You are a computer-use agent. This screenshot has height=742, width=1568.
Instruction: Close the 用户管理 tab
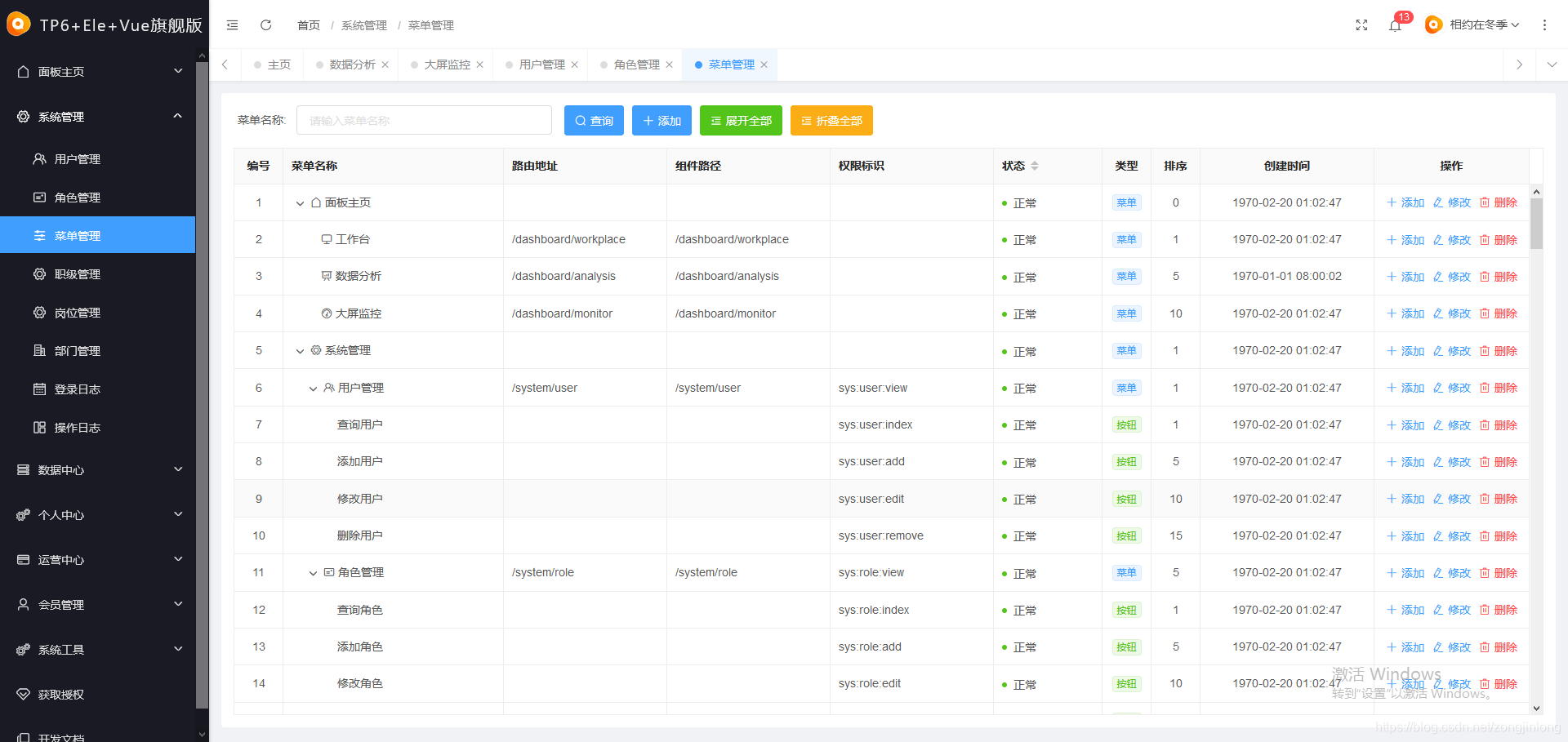575,65
